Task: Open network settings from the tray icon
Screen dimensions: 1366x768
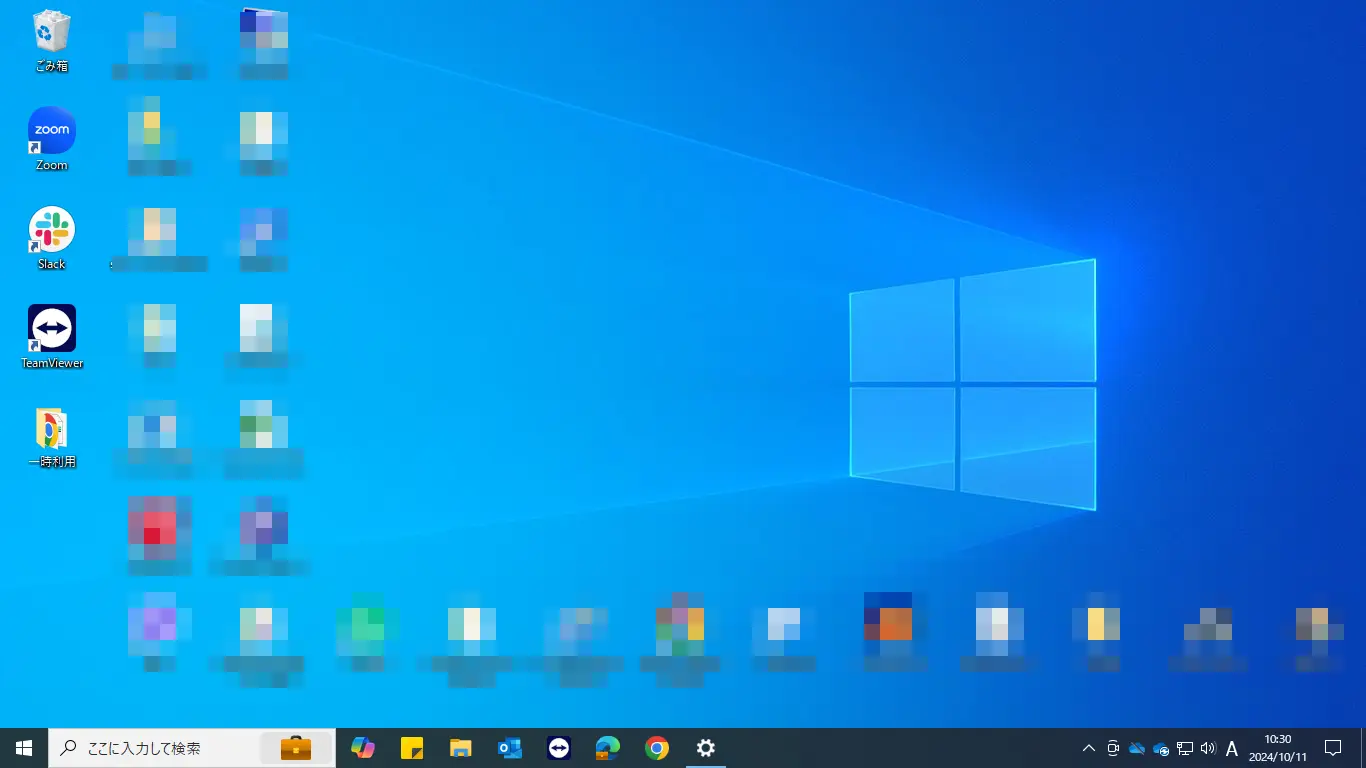Action: 1185,748
